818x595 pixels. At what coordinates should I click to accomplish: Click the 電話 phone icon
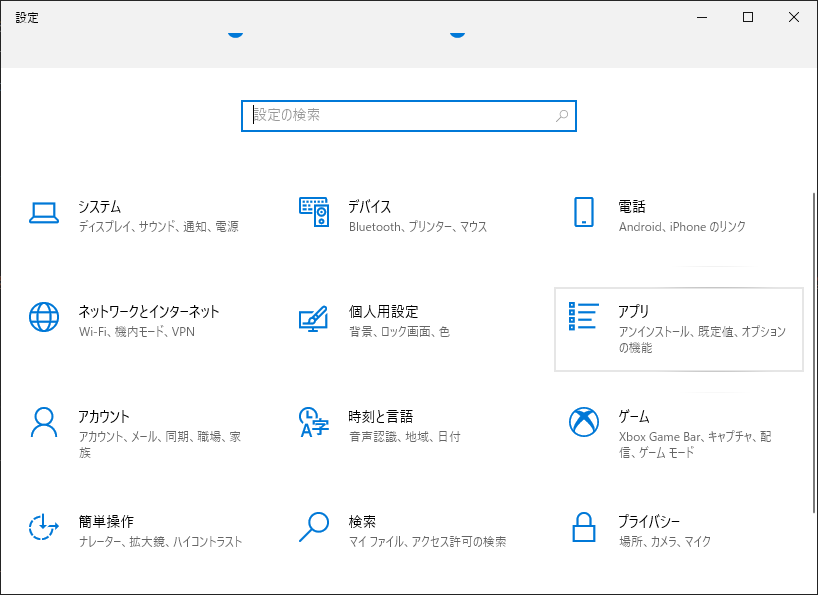[584, 212]
